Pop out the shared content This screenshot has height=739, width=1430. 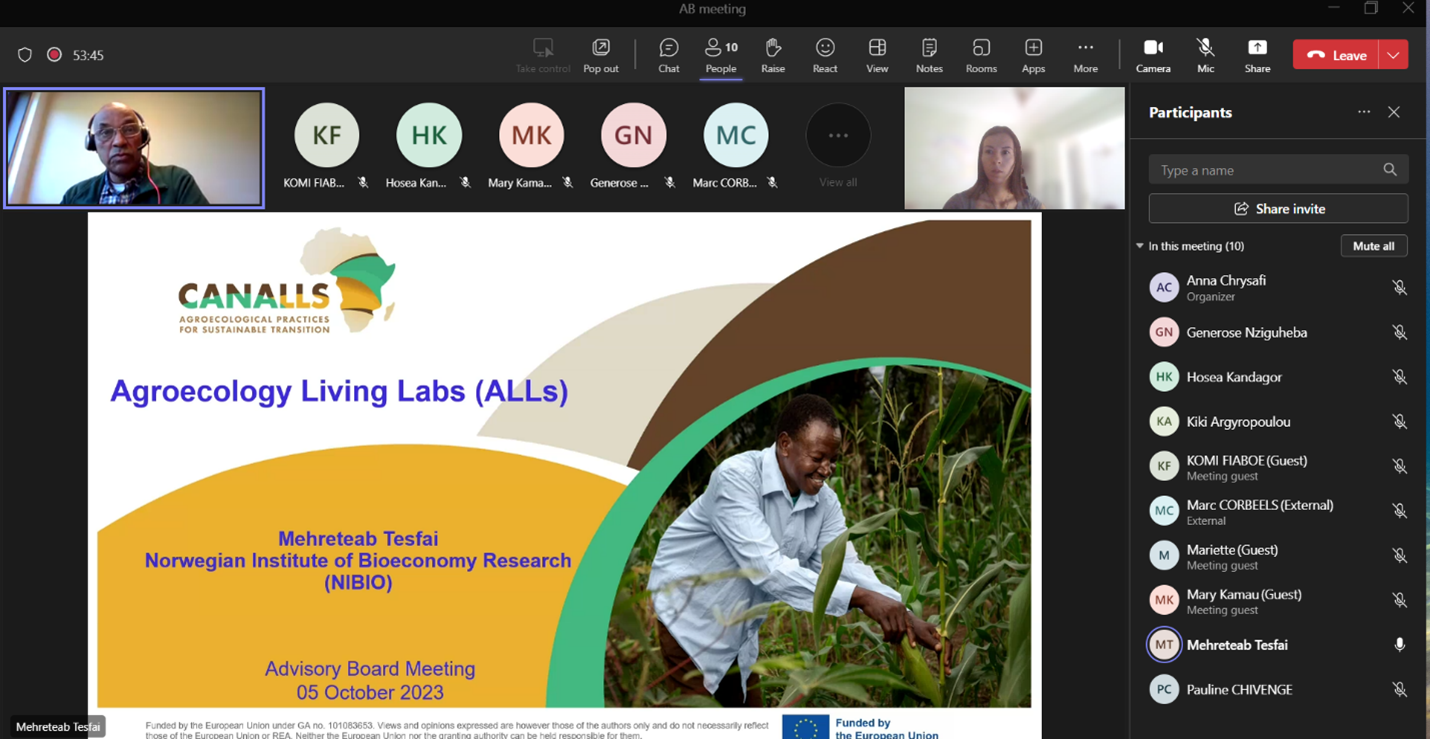coord(601,55)
